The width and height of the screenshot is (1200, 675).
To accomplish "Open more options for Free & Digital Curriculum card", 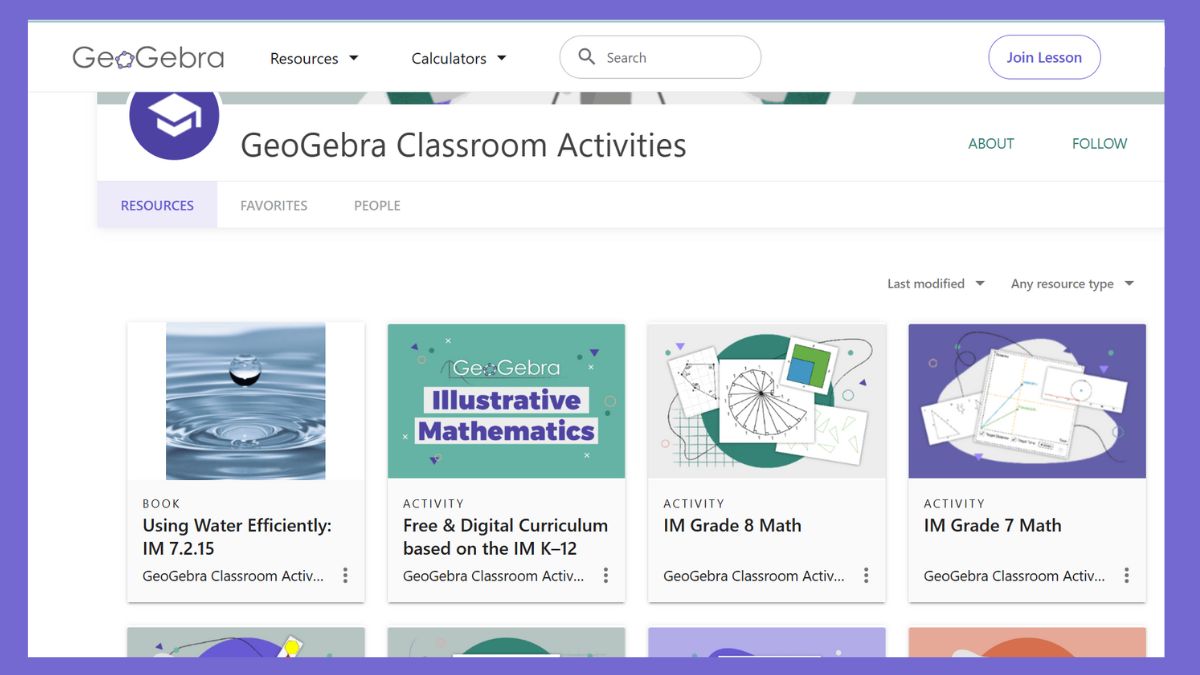I will point(606,576).
